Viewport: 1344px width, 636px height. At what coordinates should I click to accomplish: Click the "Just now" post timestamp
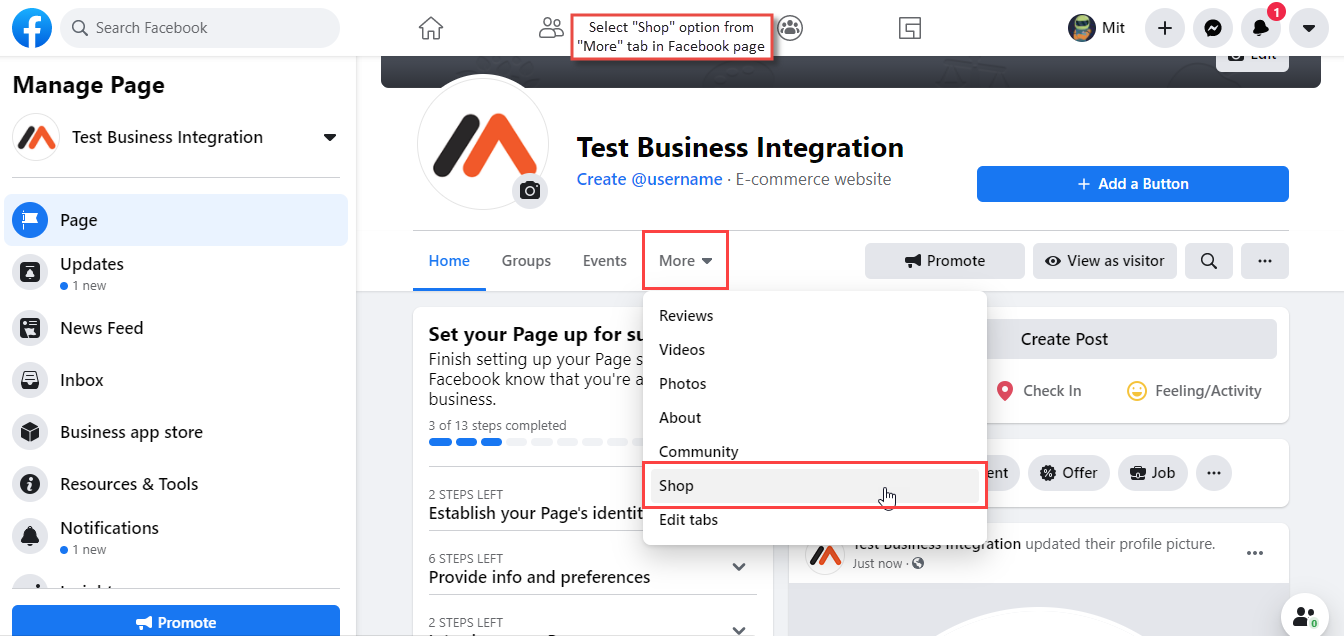click(877, 564)
